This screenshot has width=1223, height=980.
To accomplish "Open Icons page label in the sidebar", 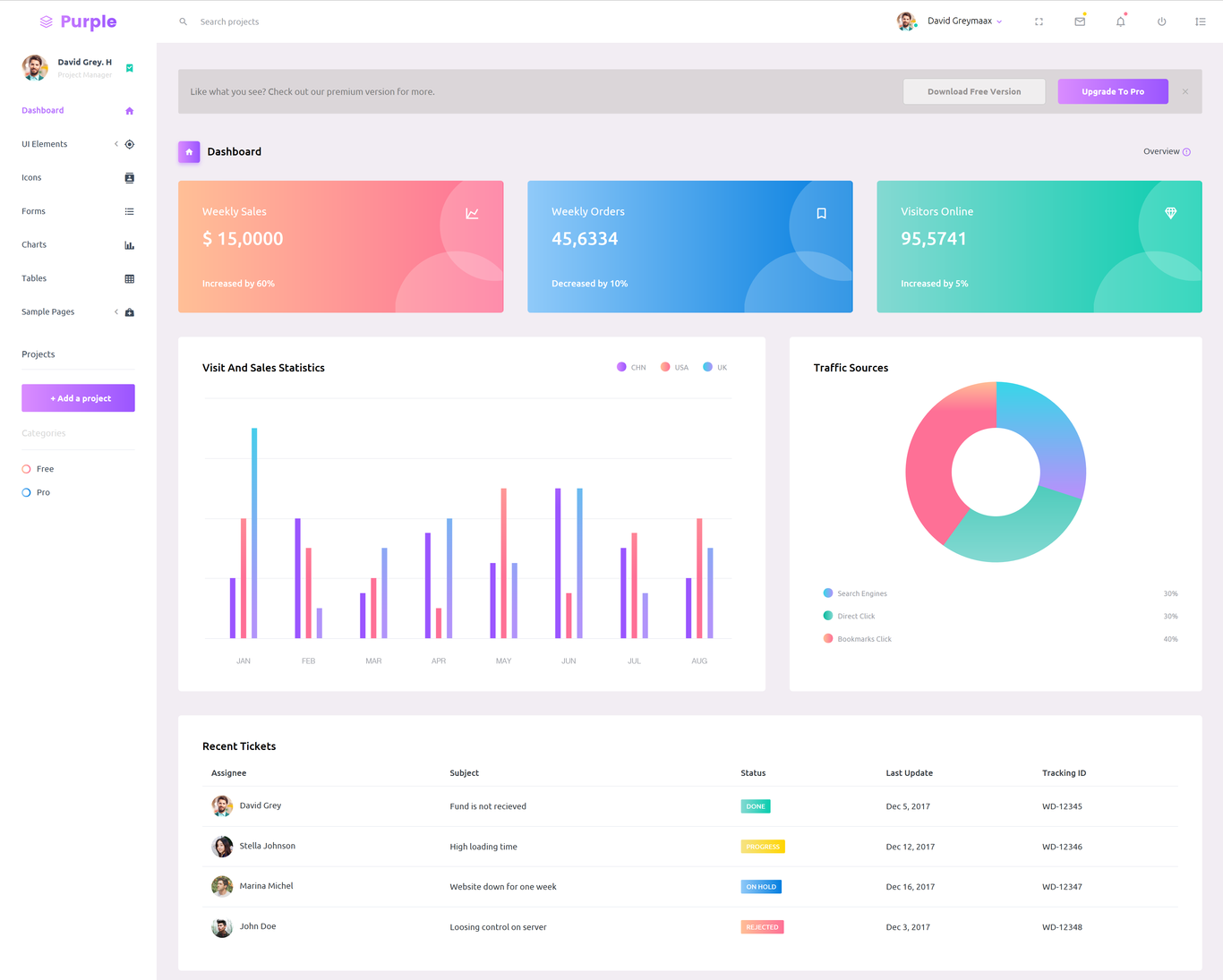I will click(x=31, y=178).
